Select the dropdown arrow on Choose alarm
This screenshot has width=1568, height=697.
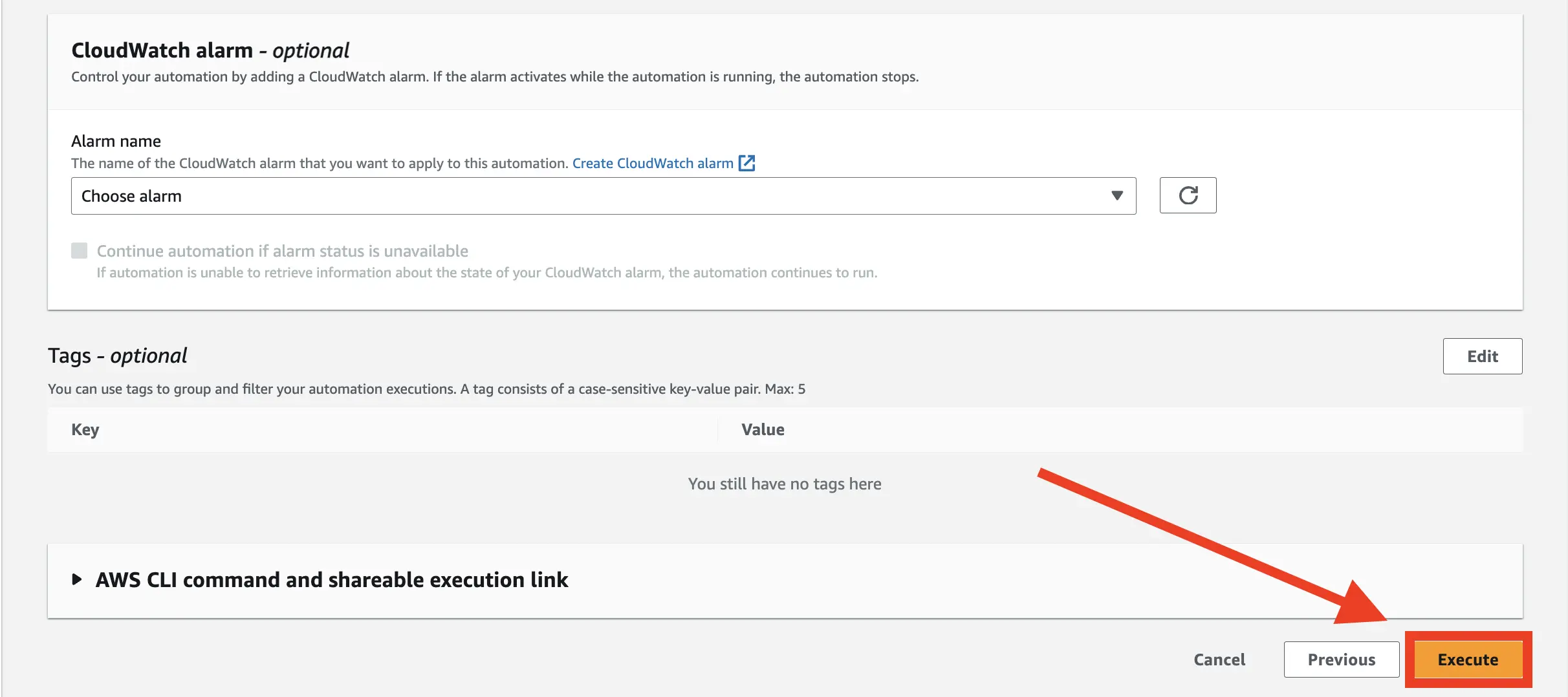[x=1117, y=195]
